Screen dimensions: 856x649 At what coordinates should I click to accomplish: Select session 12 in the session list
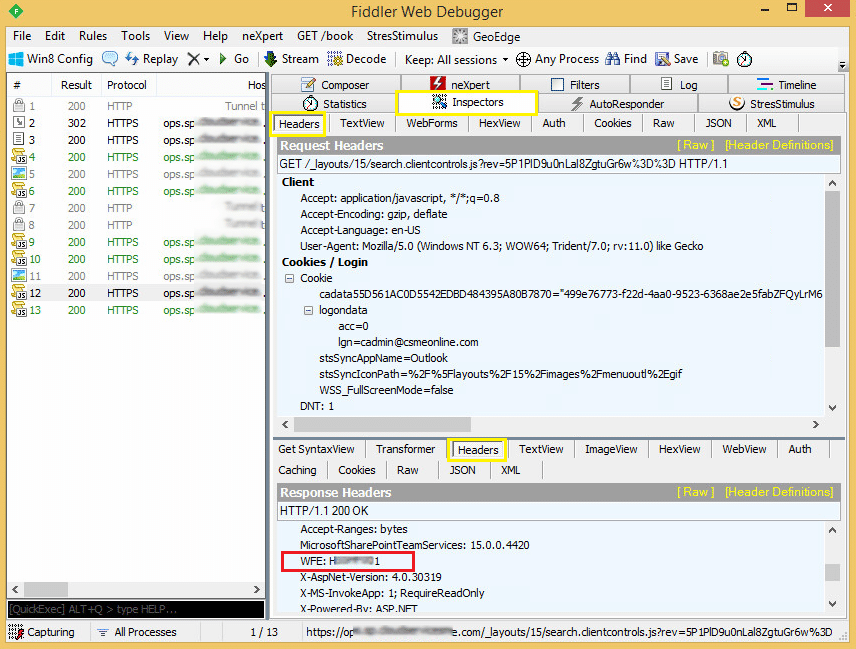[100, 293]
